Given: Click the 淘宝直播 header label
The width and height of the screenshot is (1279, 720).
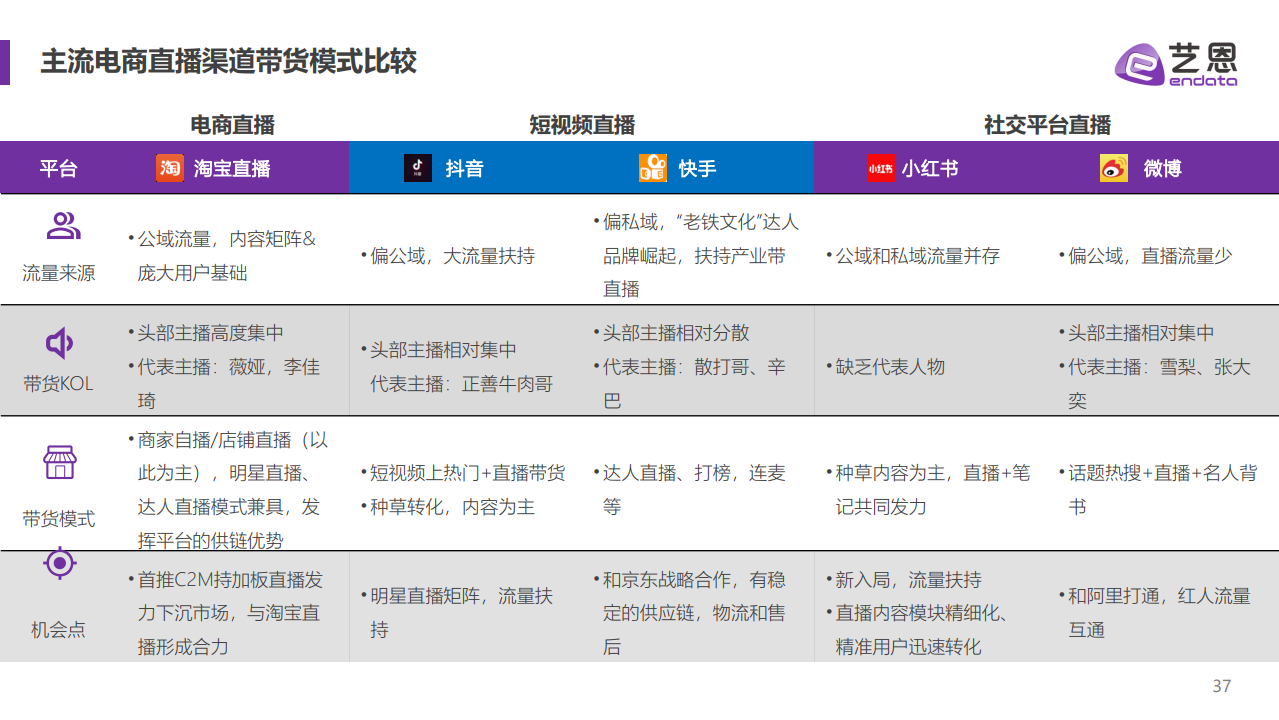Looking at the screenshot, I should point(232,168).
